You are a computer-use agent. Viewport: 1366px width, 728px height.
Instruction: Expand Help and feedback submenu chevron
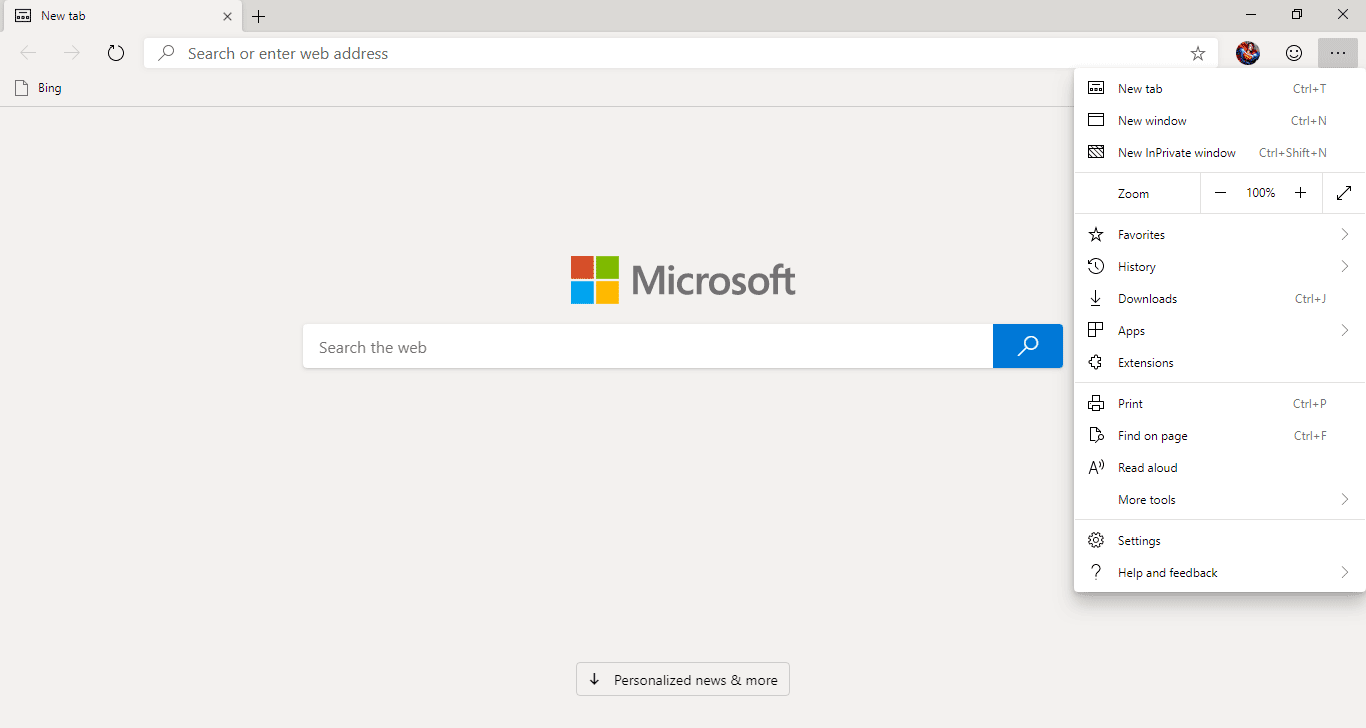point(1345,572)
